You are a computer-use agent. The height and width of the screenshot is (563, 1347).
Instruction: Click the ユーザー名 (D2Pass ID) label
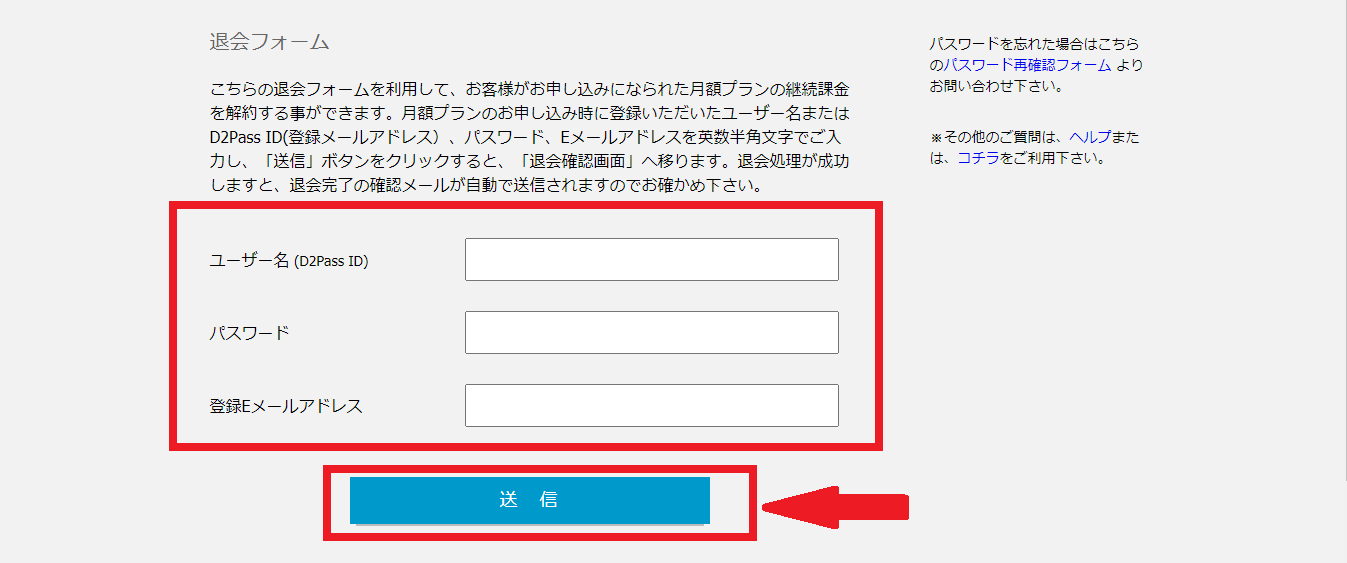[288, 261]
